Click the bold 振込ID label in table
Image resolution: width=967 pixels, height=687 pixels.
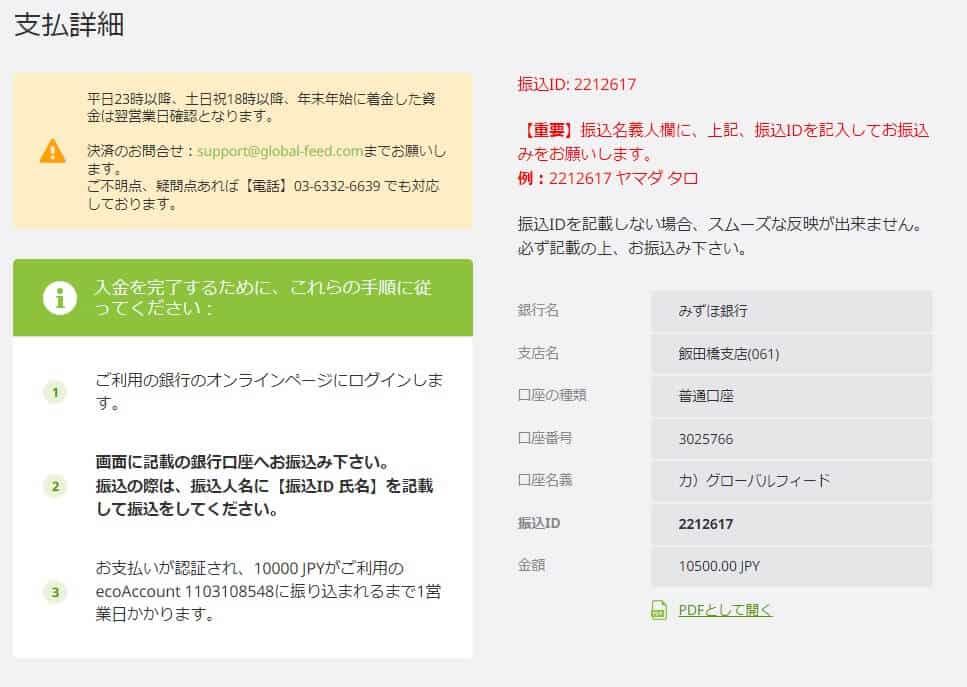pyautogui.click(x=538, y=523)
